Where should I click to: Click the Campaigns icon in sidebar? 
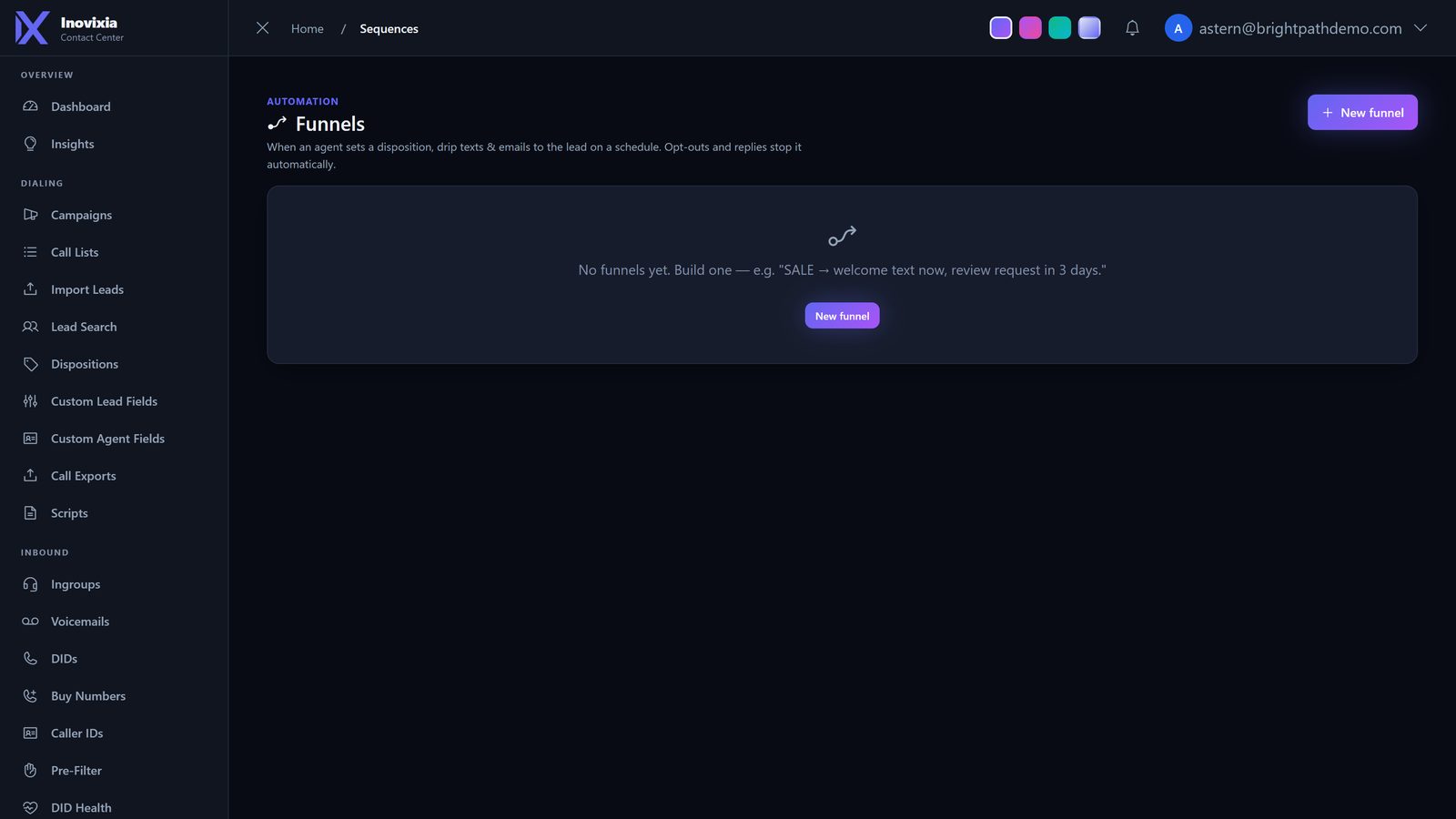coord(30,215)
